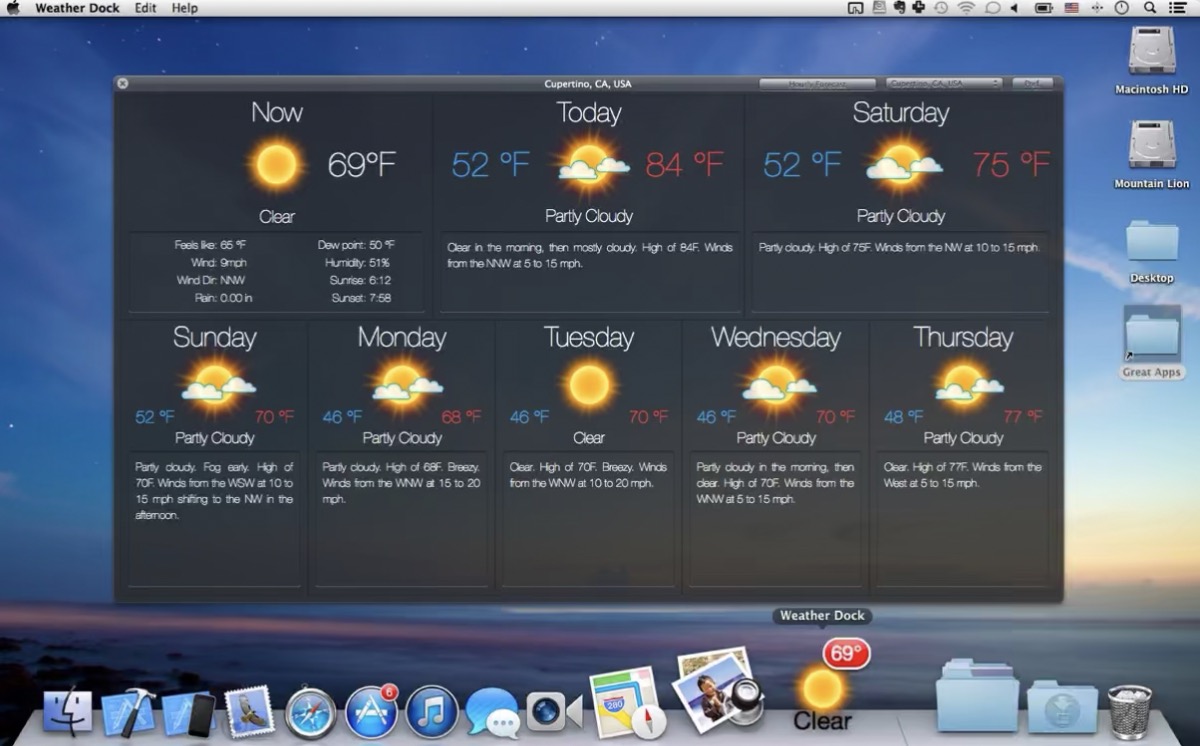Viewport: 1200px width, 746px height.
Task: Click the Wednesday heading
Action: pos(776,338)
